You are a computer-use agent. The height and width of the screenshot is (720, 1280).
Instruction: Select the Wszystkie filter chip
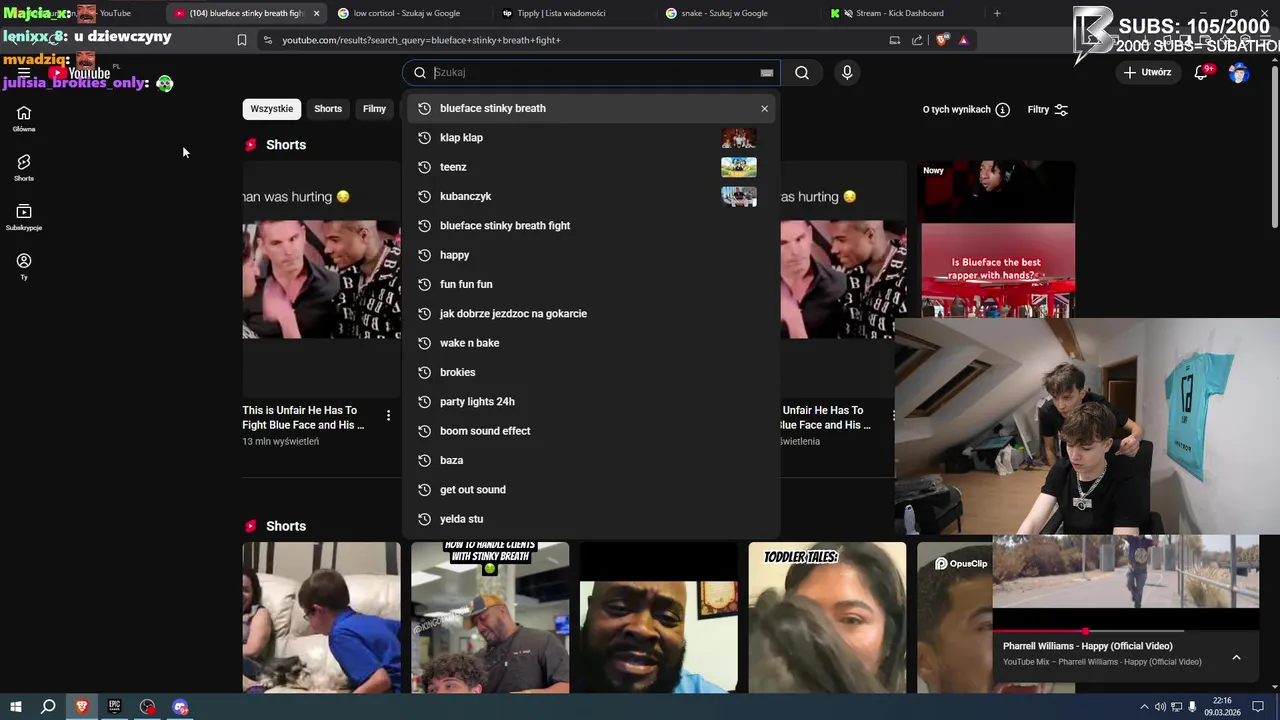272,109
